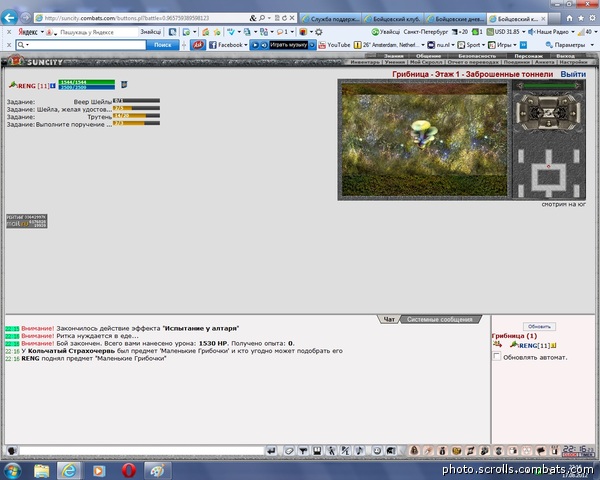Click the floppy disk save-chat icon
The width and height of the screenshot is (600, 480).
(317, 451)
